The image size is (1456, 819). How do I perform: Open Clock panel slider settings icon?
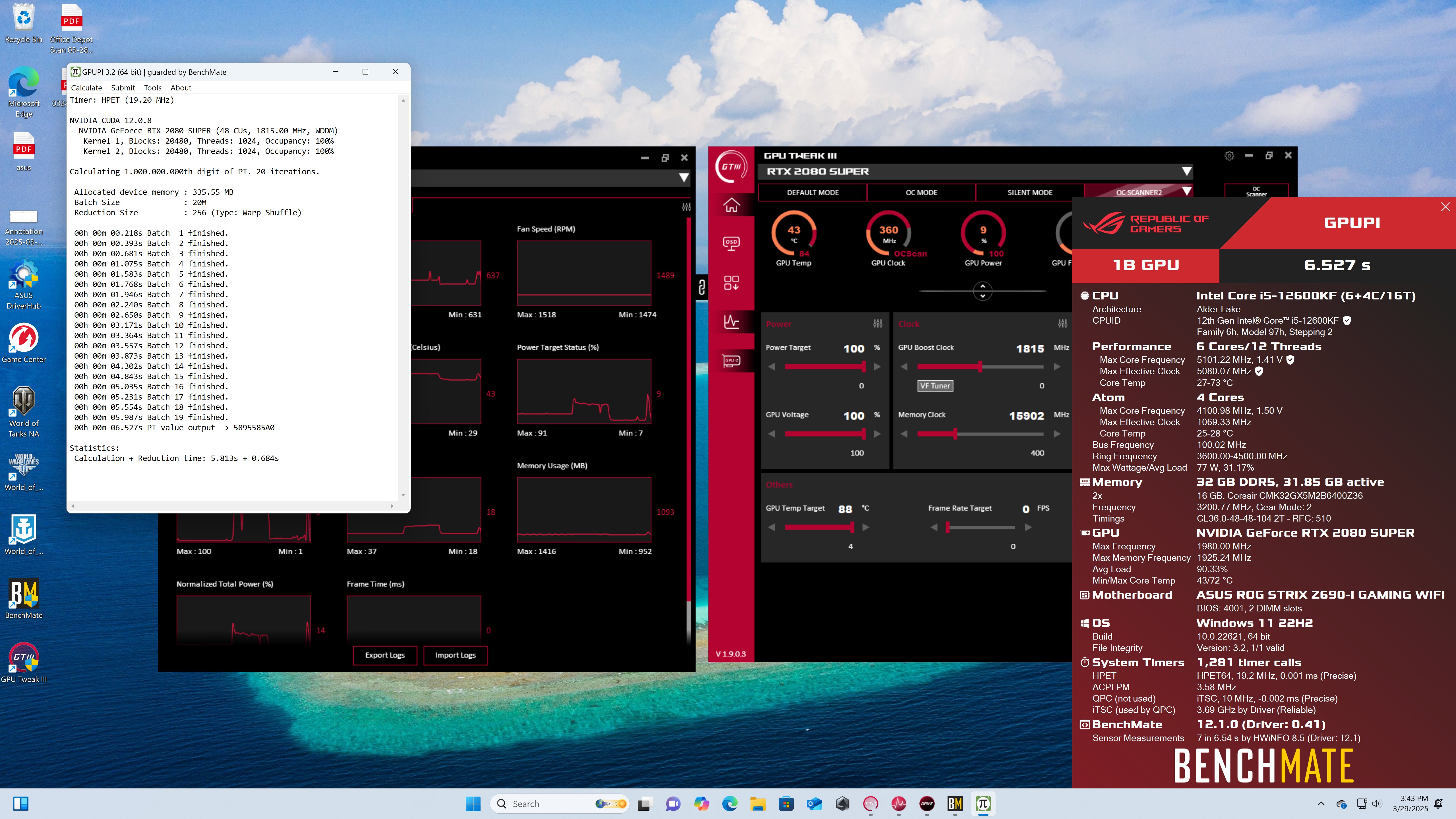(1063, 324)
